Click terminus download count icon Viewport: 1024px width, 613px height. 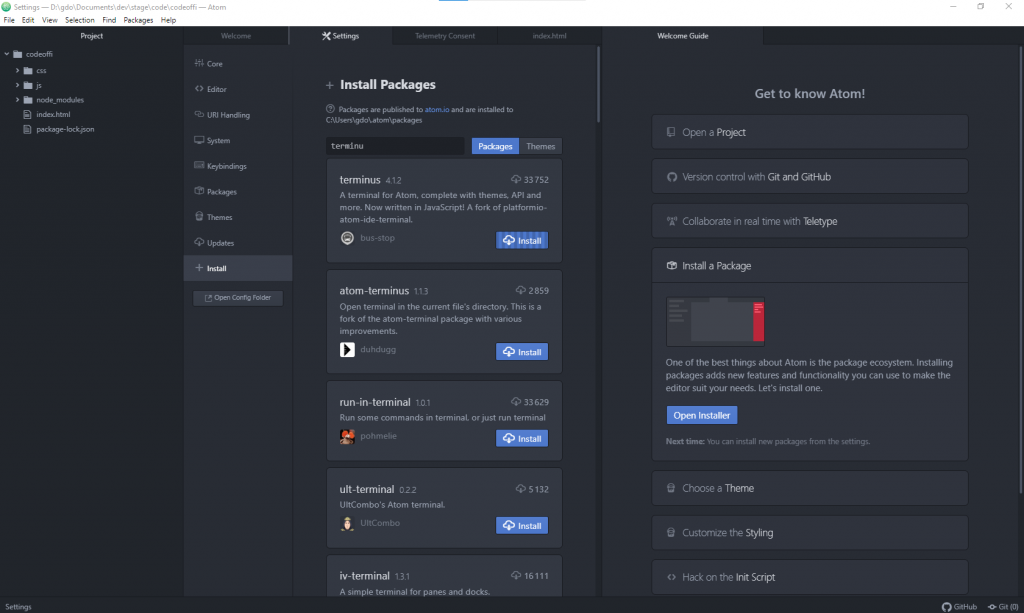516,180
